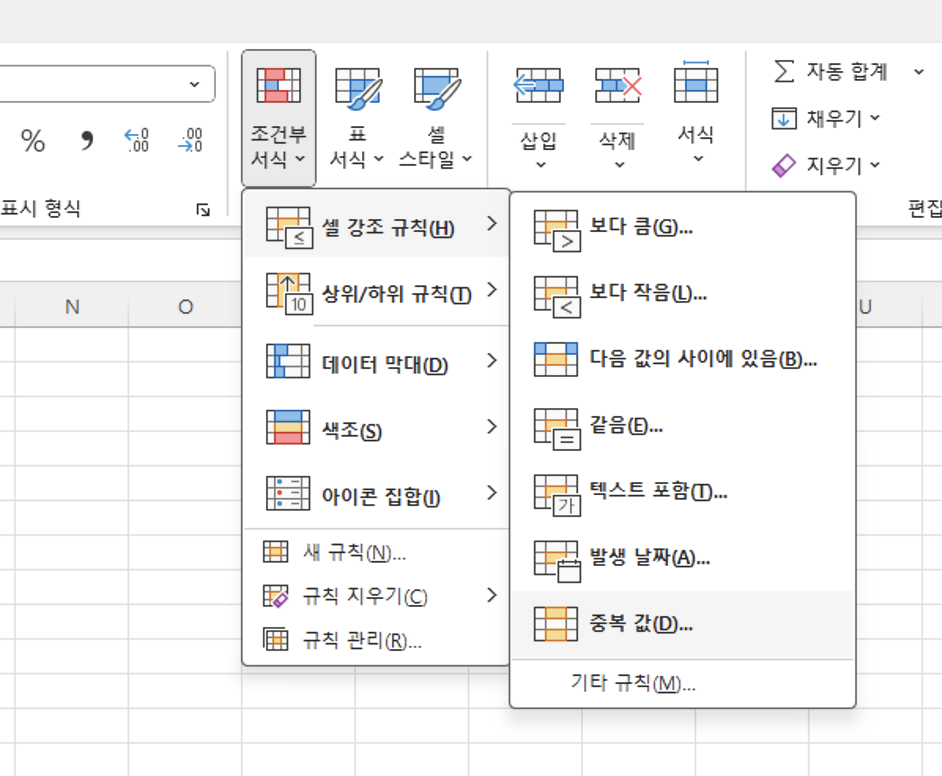Image resolution: width=942 pixels, height=776 pixels.
Task: Decrease decimal places icon
Action: tap(190, 141)
